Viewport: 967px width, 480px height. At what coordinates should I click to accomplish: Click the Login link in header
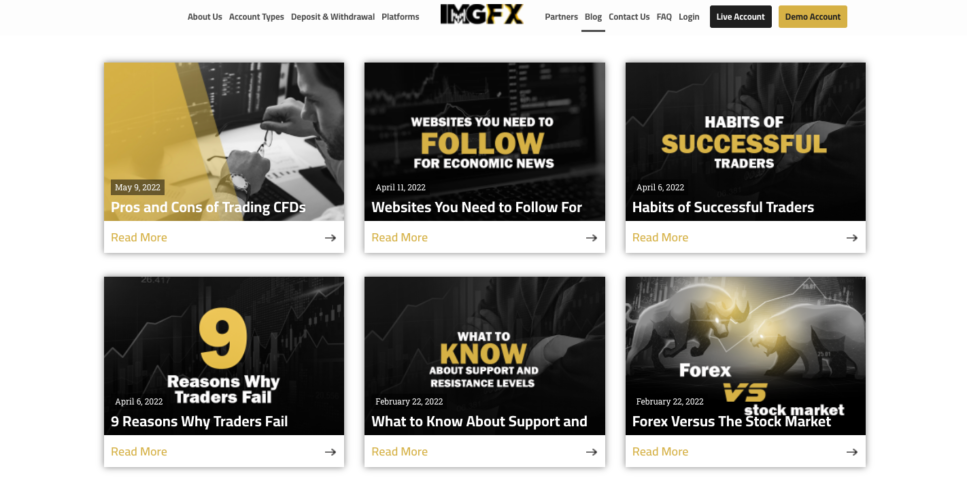(x=689, y=17)
